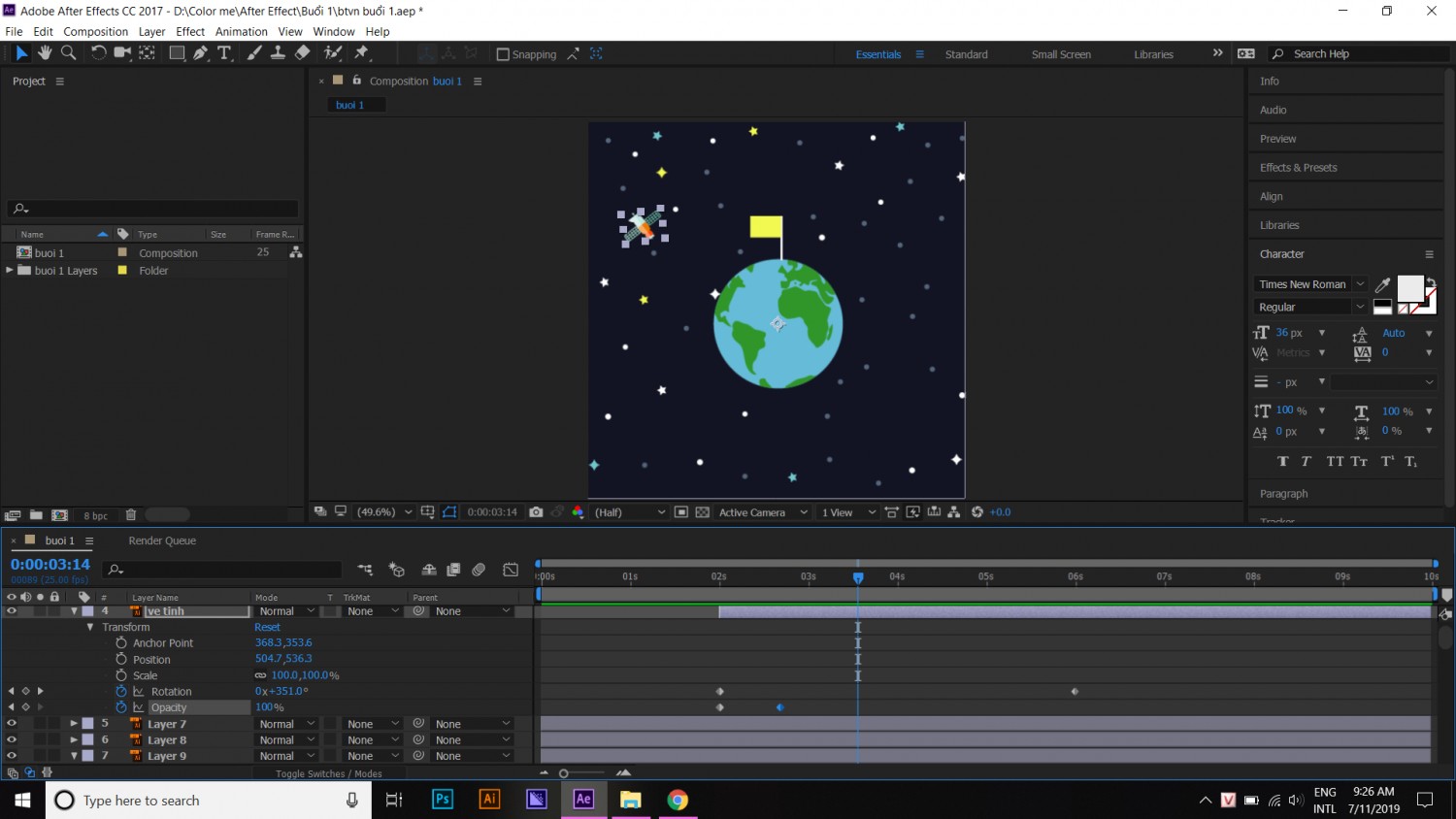The image size is (1456, 819).
Task: Hide Layer 7 visibility eye
Action: (12, 724)
